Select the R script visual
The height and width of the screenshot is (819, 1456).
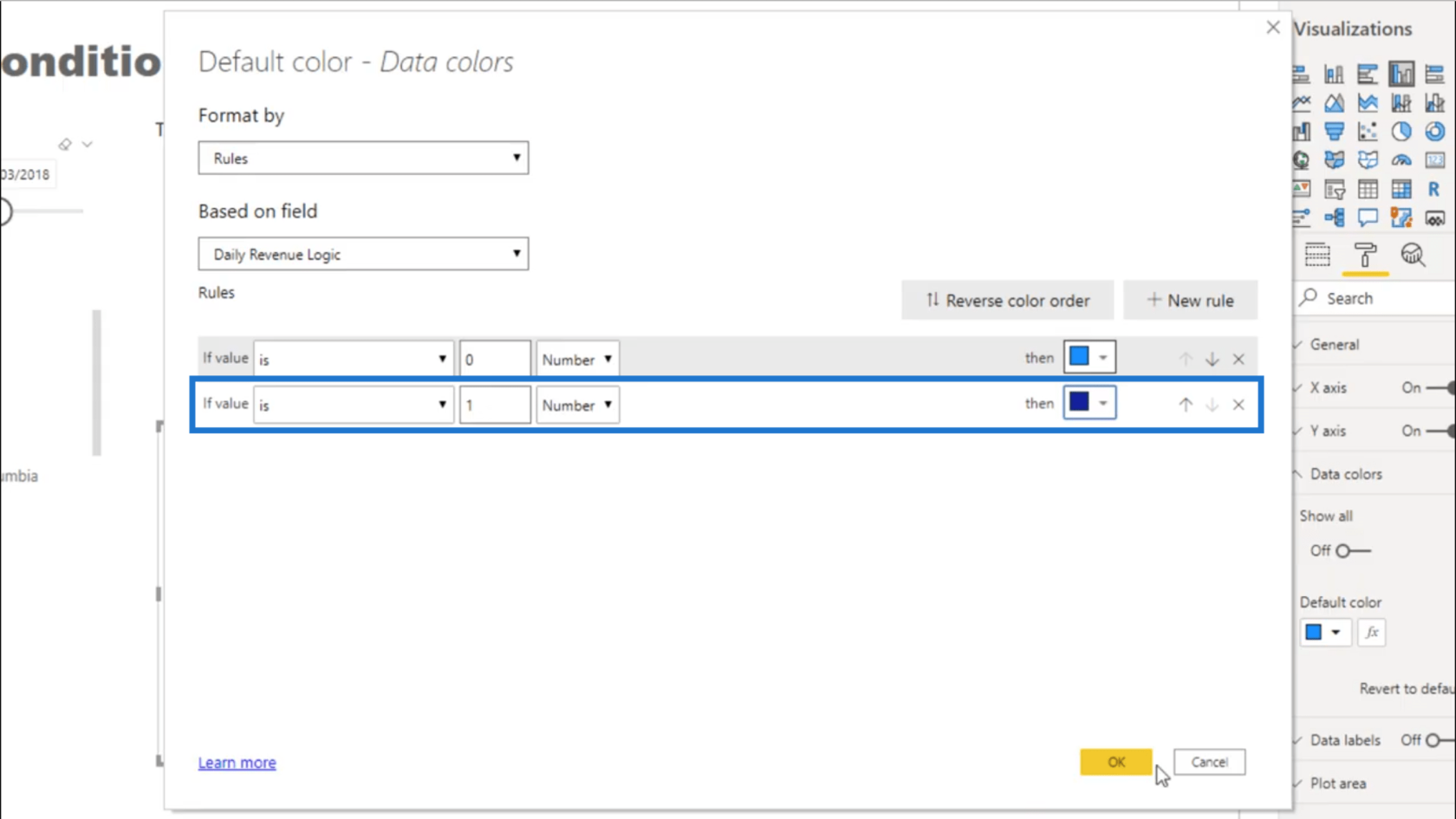point(1435,189)
